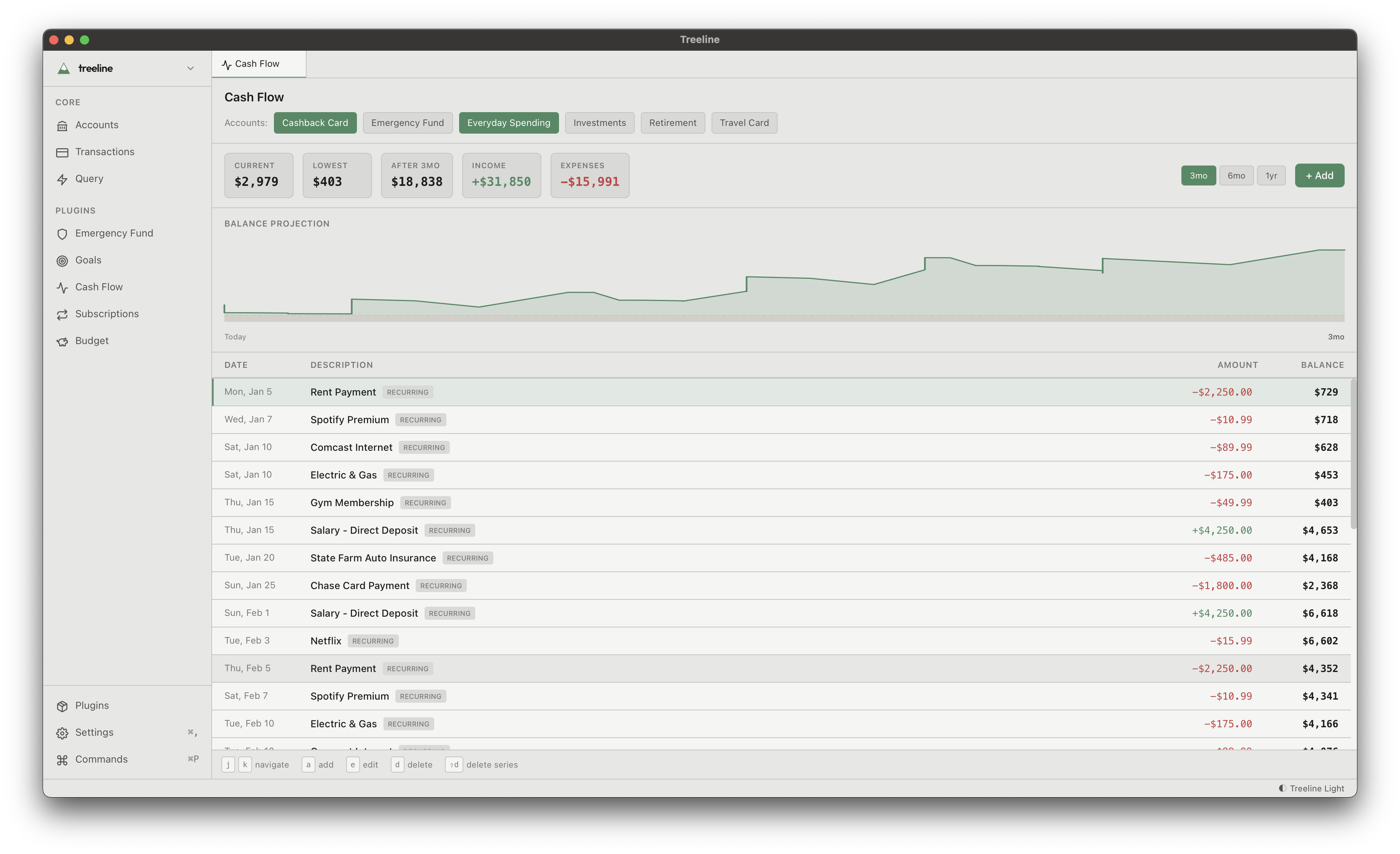
Task: Switch projection range to 1yr
Action: coord(1272,175)
